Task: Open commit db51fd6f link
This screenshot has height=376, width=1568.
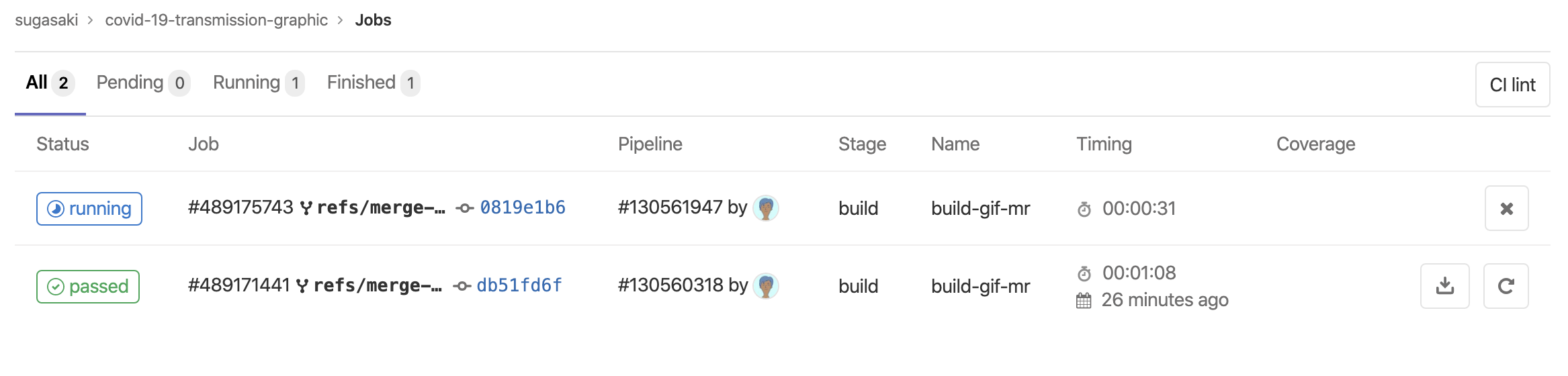Action: pyautogui.click(x=519, y=285)
